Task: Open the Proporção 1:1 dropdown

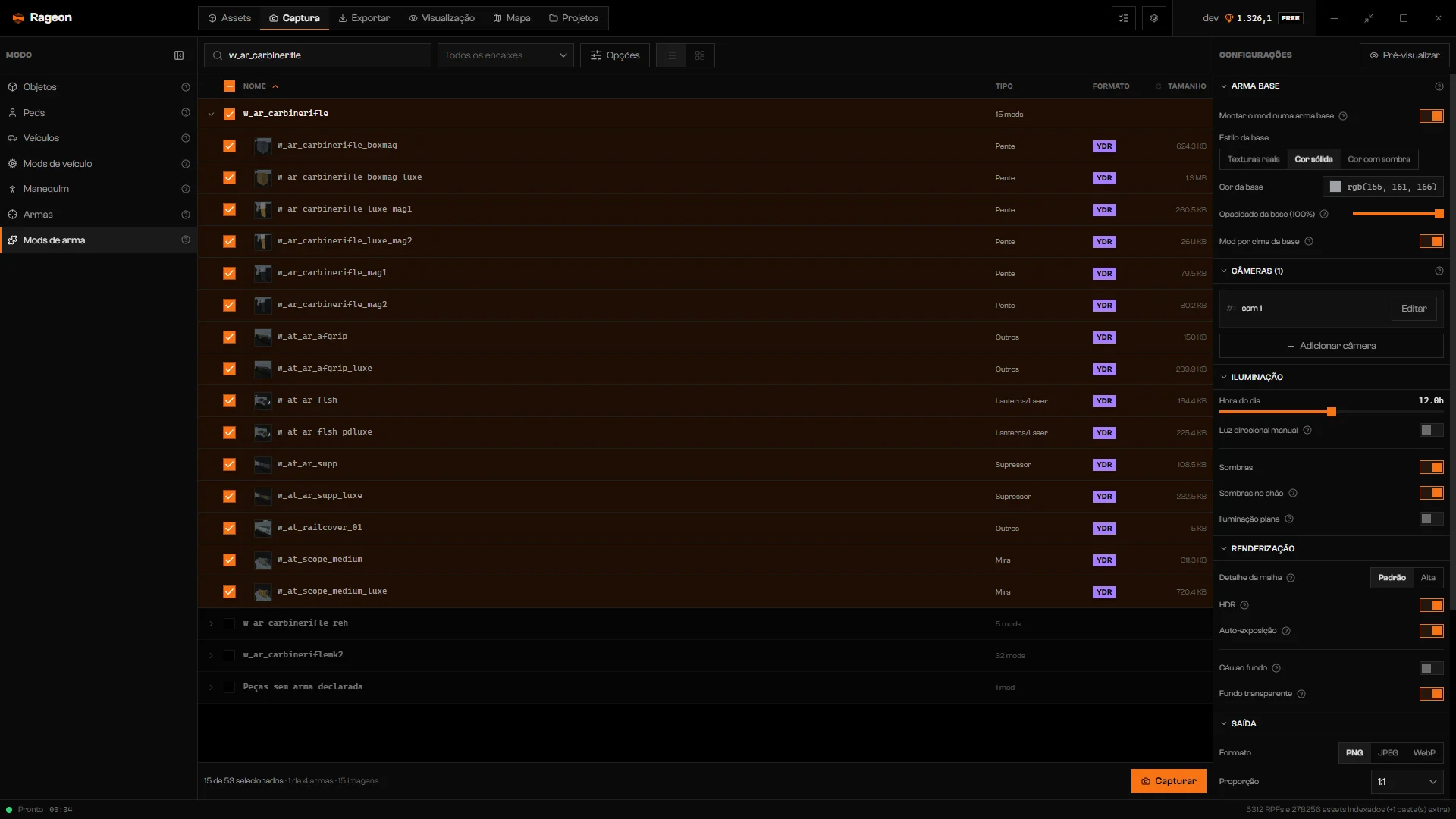Action: (x=1407, y=782)
